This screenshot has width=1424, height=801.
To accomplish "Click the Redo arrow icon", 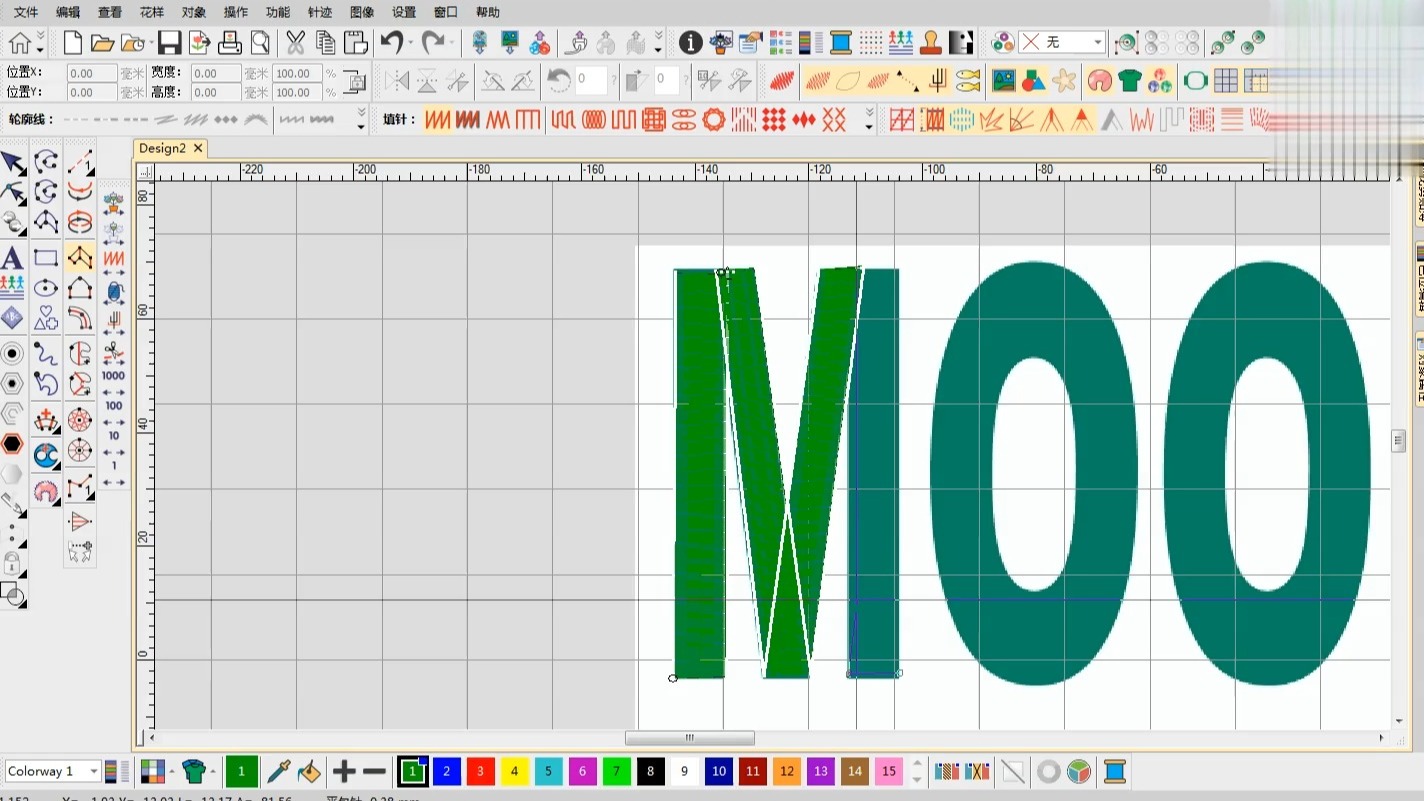I will click(x=433, y=43).
